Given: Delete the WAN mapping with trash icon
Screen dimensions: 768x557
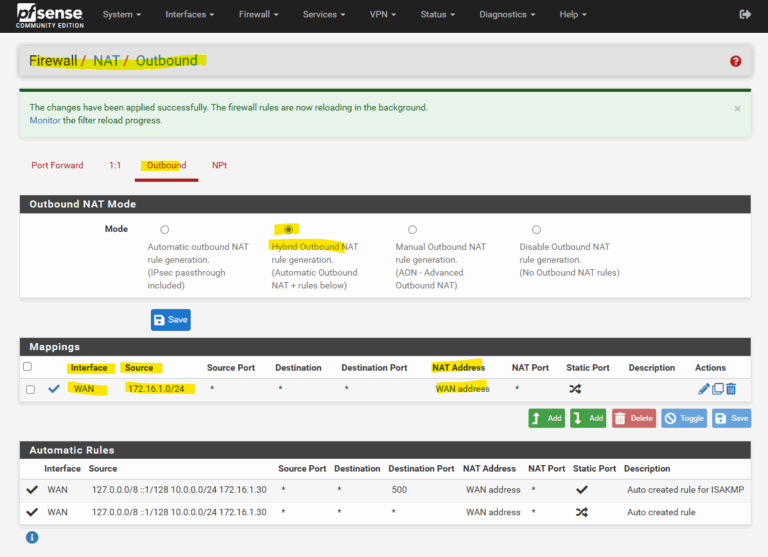Looking at the screenshot, I should pyautogui.click(x=731, y=389).
